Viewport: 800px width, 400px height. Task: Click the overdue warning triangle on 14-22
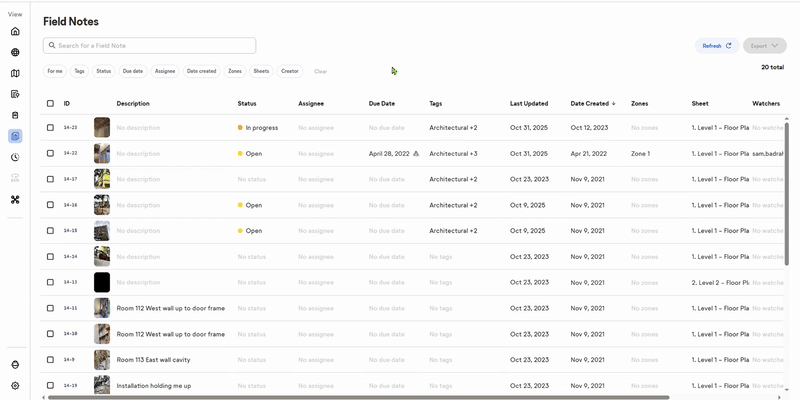(x=416, y=153)
